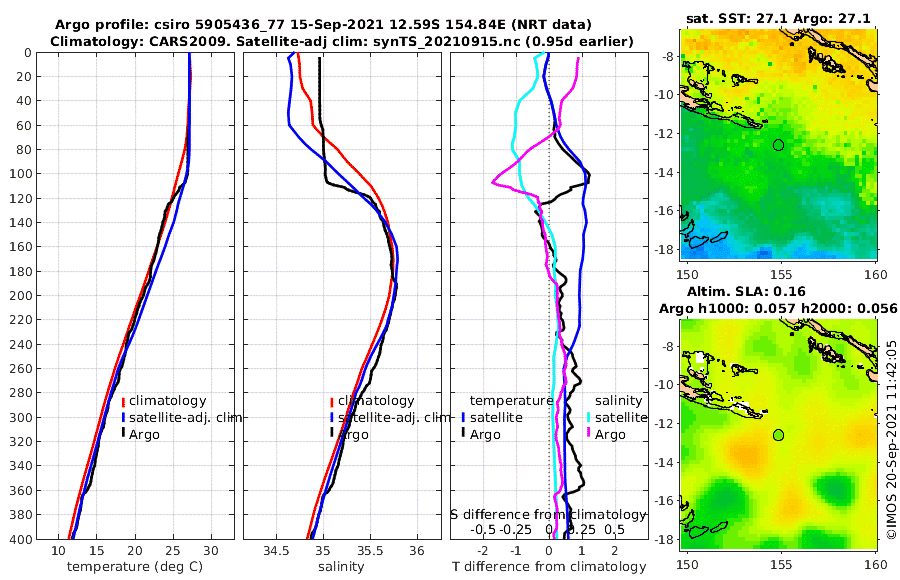This screenshot has width=900, height=580.
Task: Click depth axis tick label 60
Action: (x=23, y=125)
